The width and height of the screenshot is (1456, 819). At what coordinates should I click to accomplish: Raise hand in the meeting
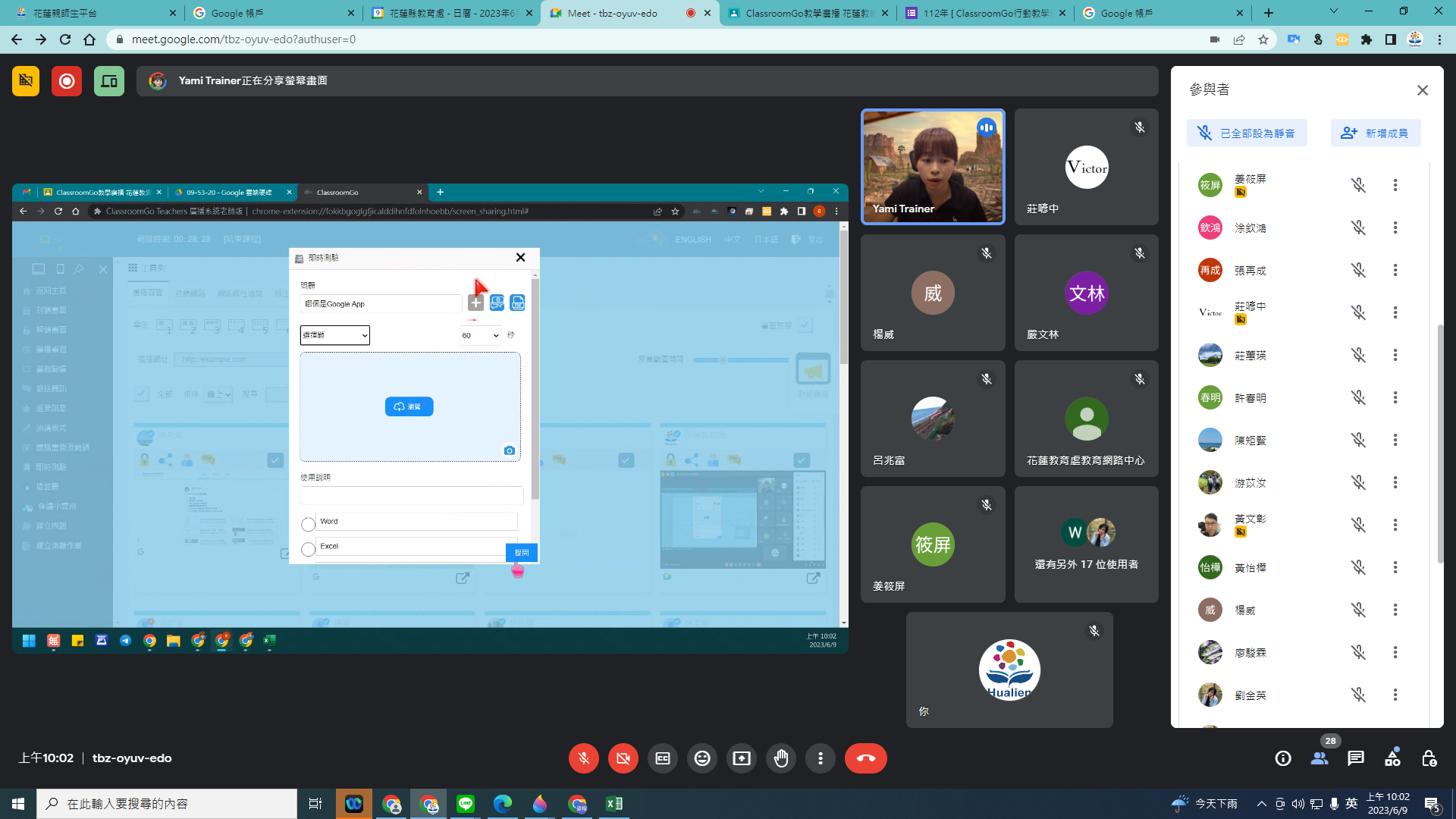coord(780,758)
